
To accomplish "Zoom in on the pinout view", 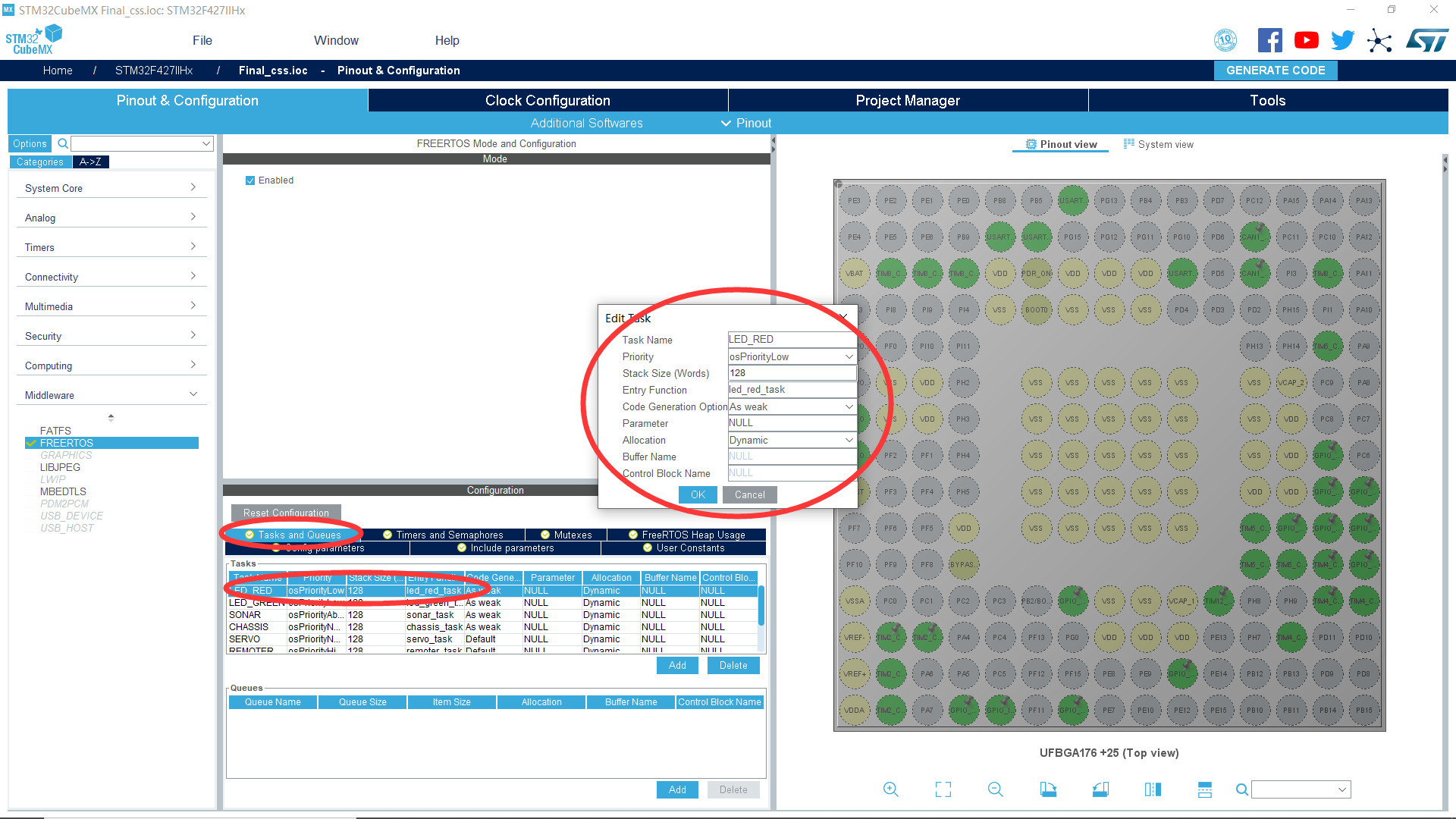I will (890, 789).
